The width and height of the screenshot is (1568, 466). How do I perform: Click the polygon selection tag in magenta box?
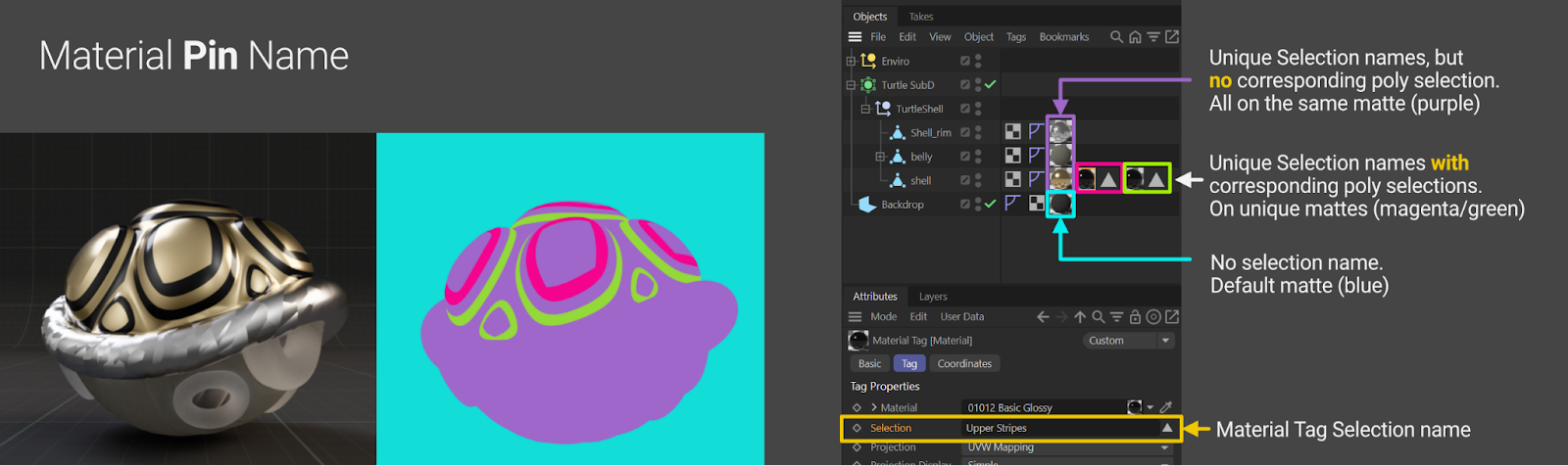click(x=1108, y=179)
